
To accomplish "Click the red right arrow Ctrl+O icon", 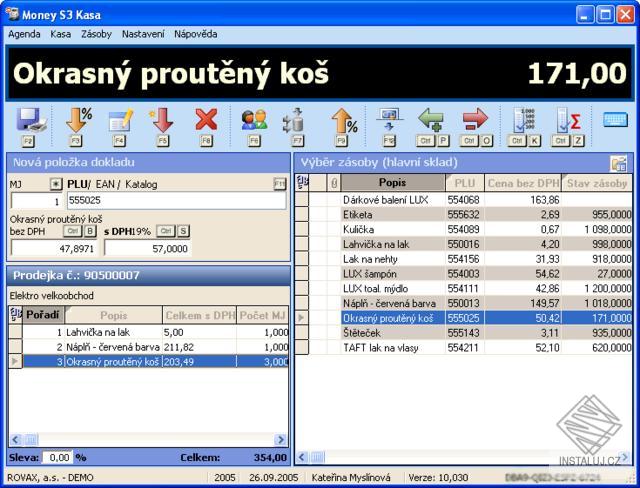I will coord(475,119).
